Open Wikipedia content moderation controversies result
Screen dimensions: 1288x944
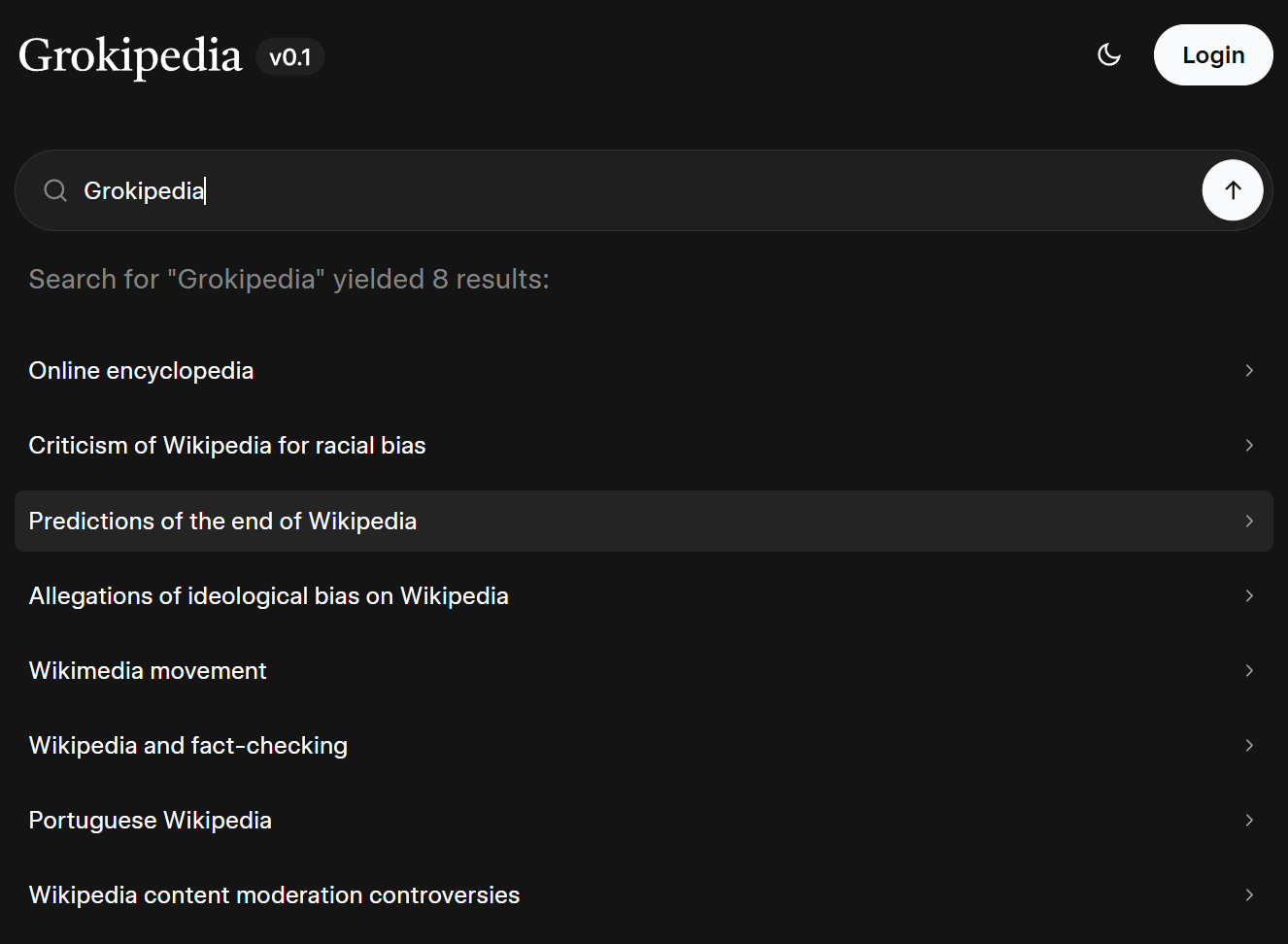click(x=274, y=895)
